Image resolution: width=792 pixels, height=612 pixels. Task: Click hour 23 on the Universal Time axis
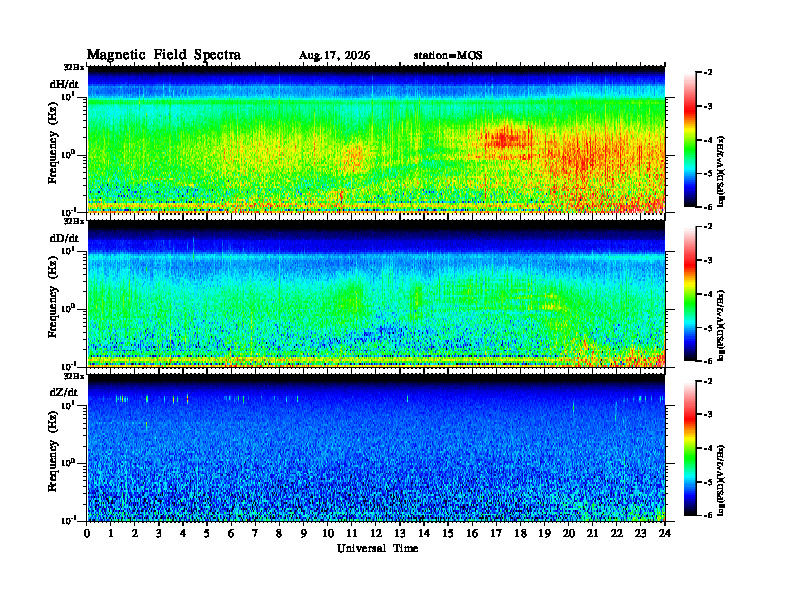point(640,533)
